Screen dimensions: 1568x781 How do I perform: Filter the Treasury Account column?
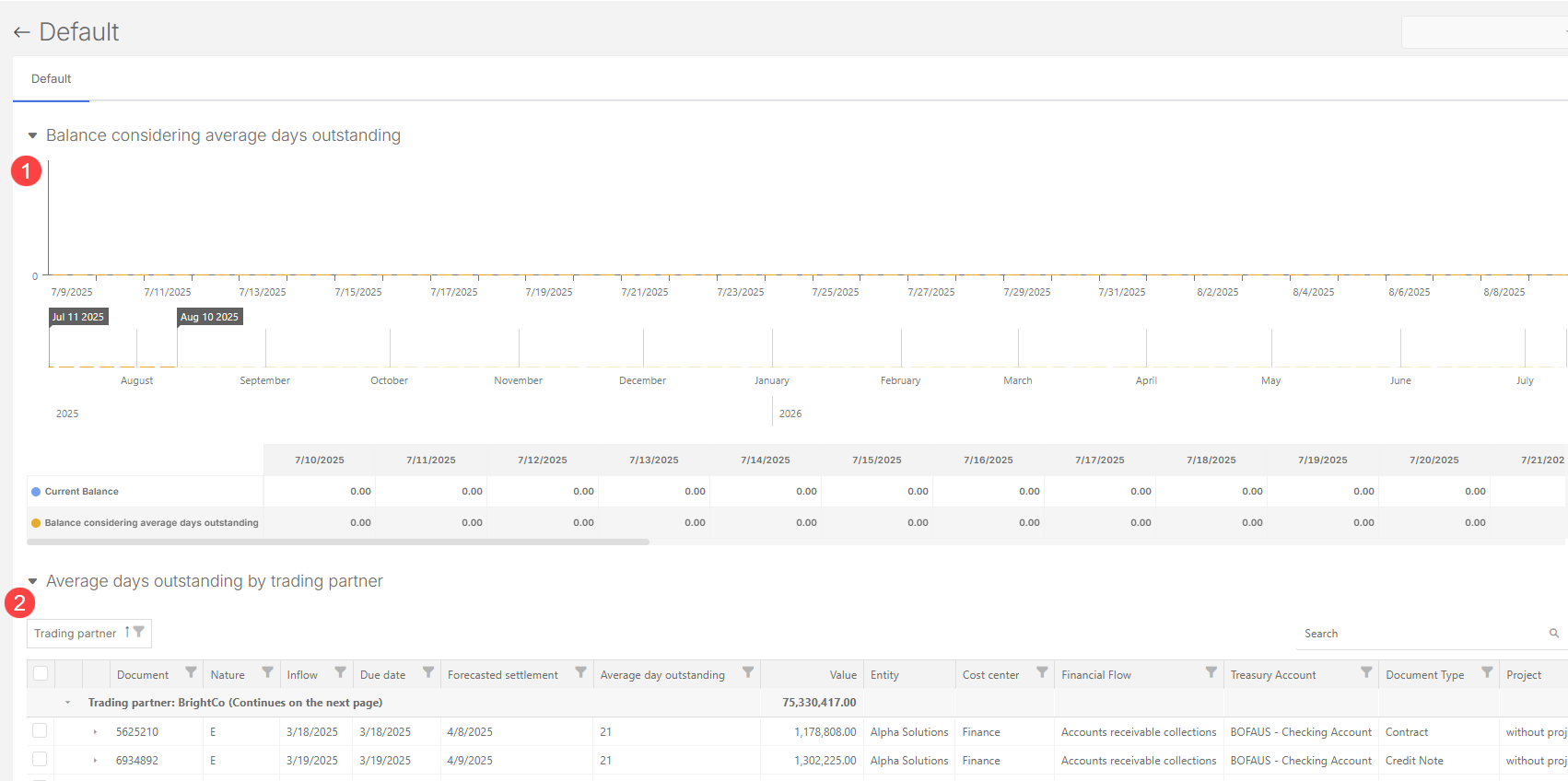[x=1366, y=673]
